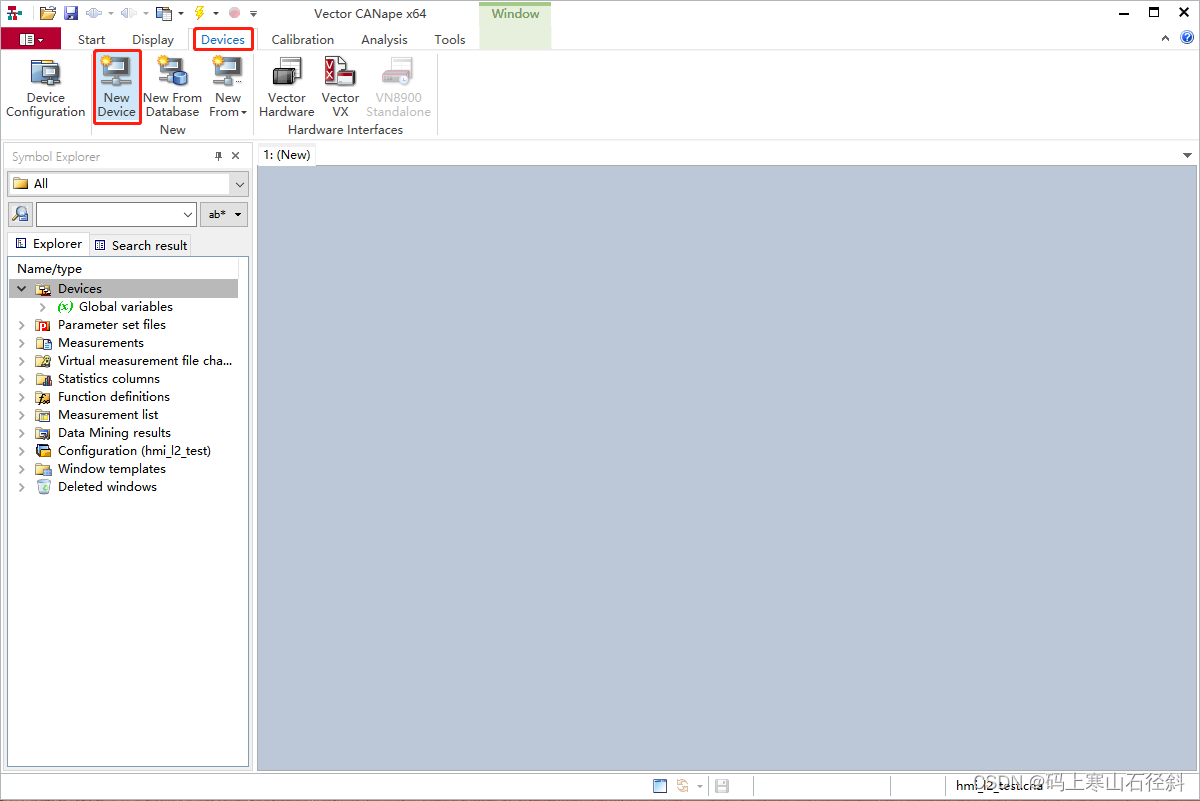Click the grayed save icon in status bar
This screenshot has width=1200, height=801.
tap(722, 786)
